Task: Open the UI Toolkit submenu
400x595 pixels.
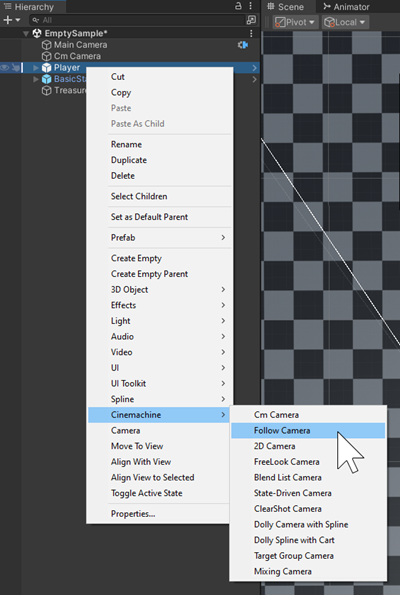Action: pos(160,384)
